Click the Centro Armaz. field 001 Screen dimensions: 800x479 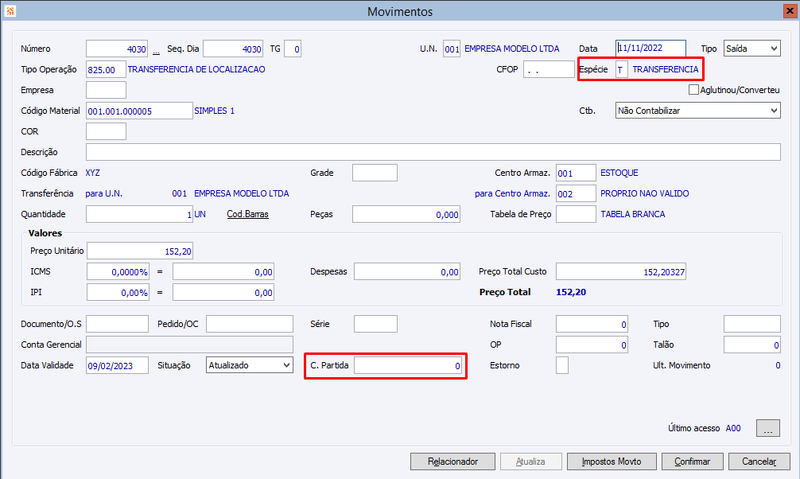click(x=576, y=173)
